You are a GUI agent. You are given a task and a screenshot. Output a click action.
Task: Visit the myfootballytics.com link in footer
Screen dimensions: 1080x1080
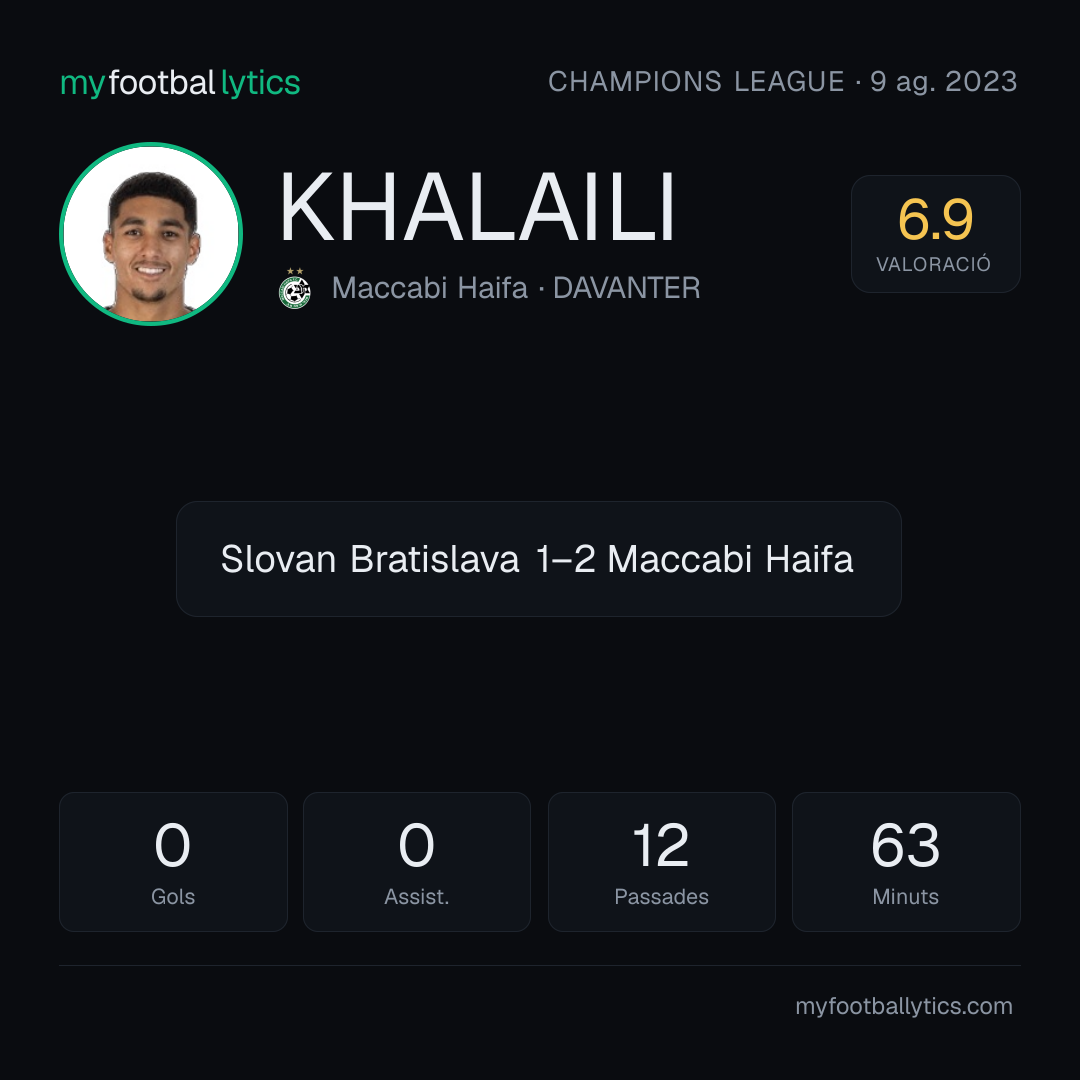[x=904, y=1006]
